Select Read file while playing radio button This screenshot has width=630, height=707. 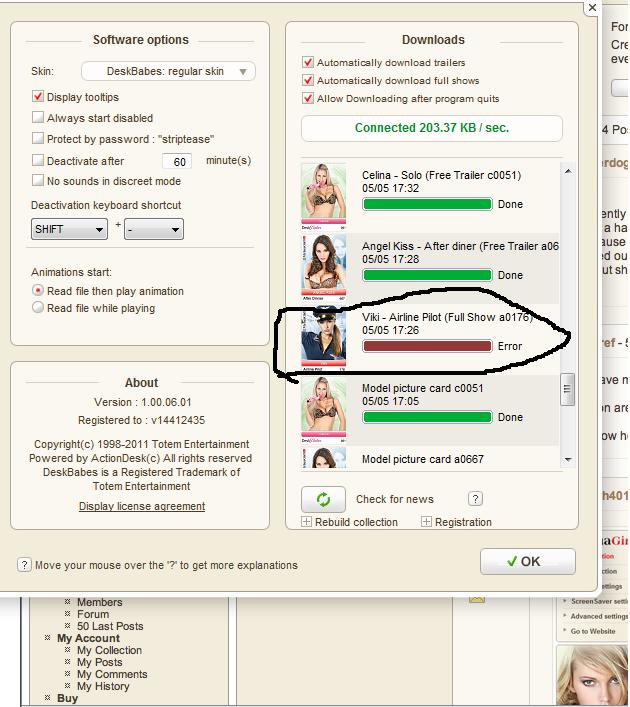(x=38, y=308)
